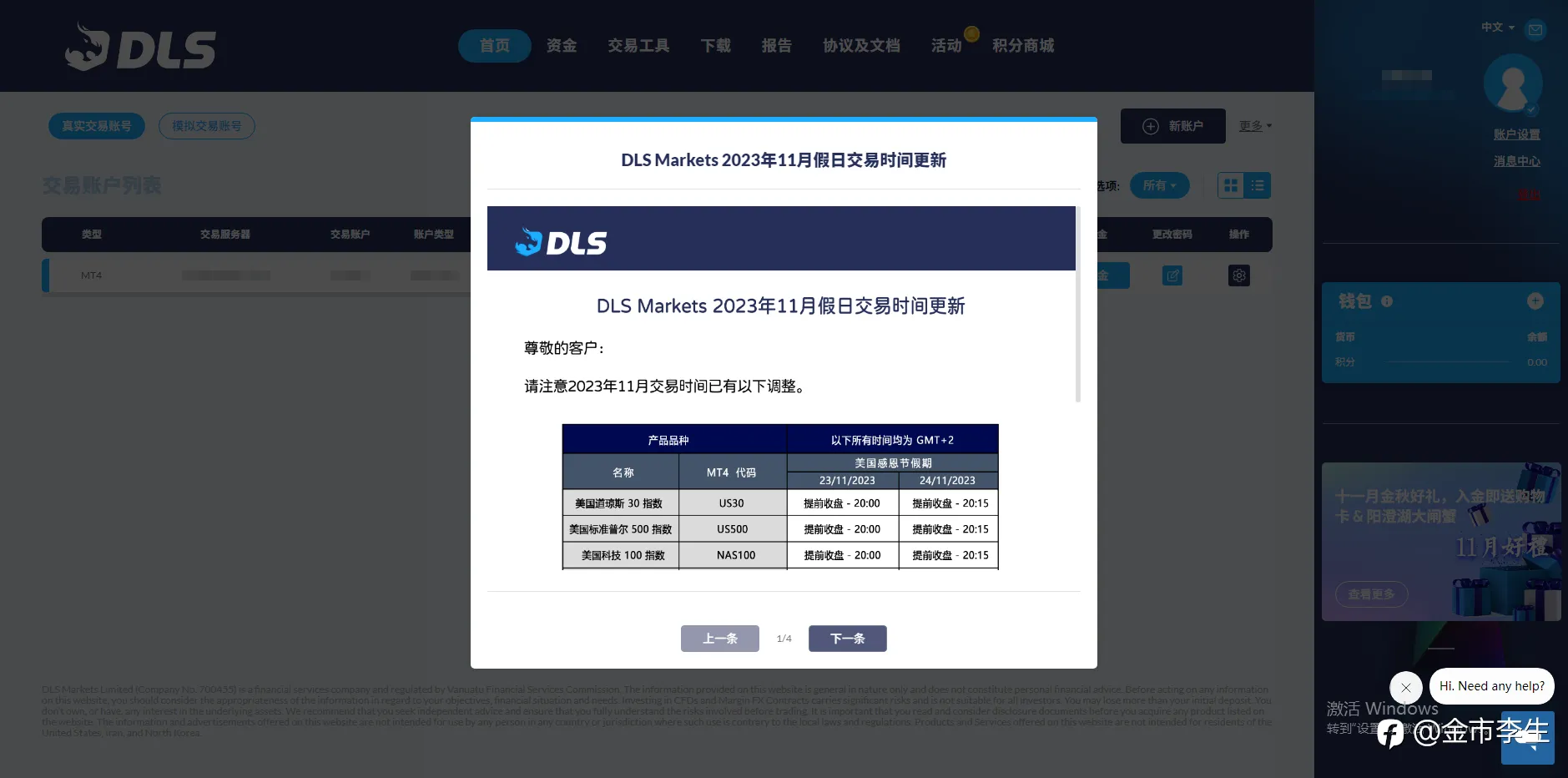
Task: Click 上一条 button in dialog
Action: tap(719, 639)
